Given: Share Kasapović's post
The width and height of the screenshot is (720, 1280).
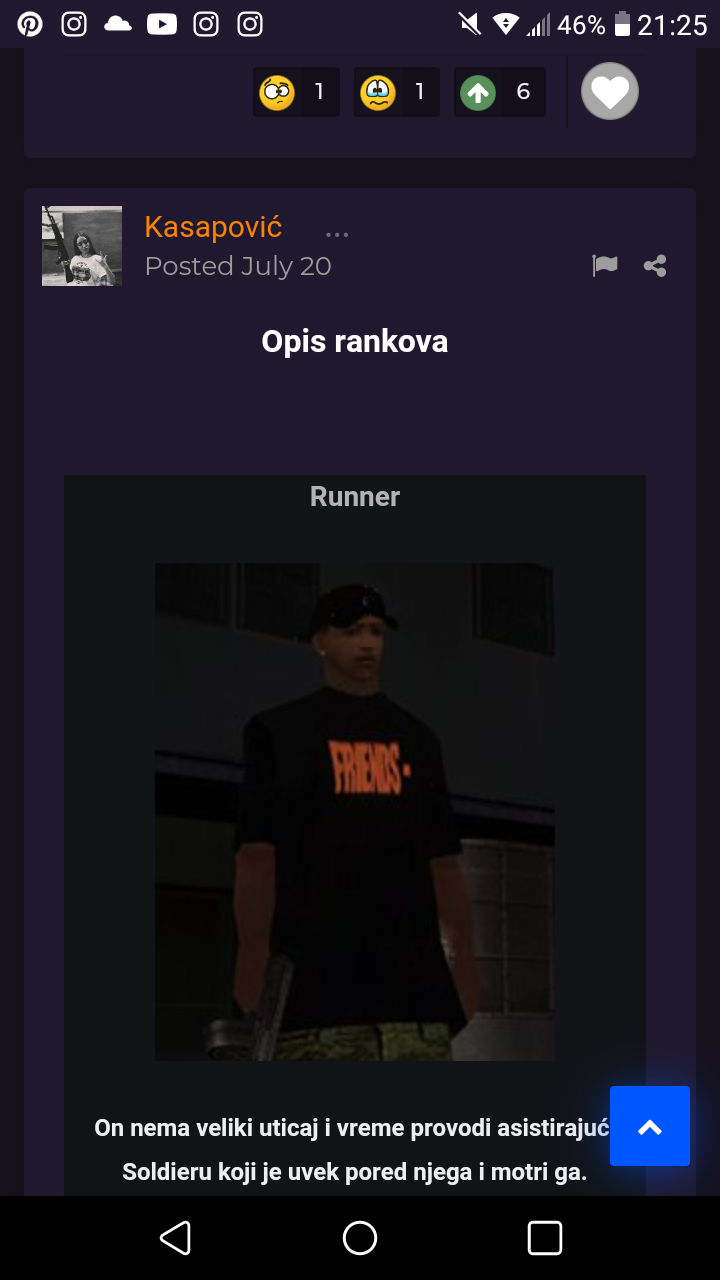Looking at the screenshot, I should point(655,266).
